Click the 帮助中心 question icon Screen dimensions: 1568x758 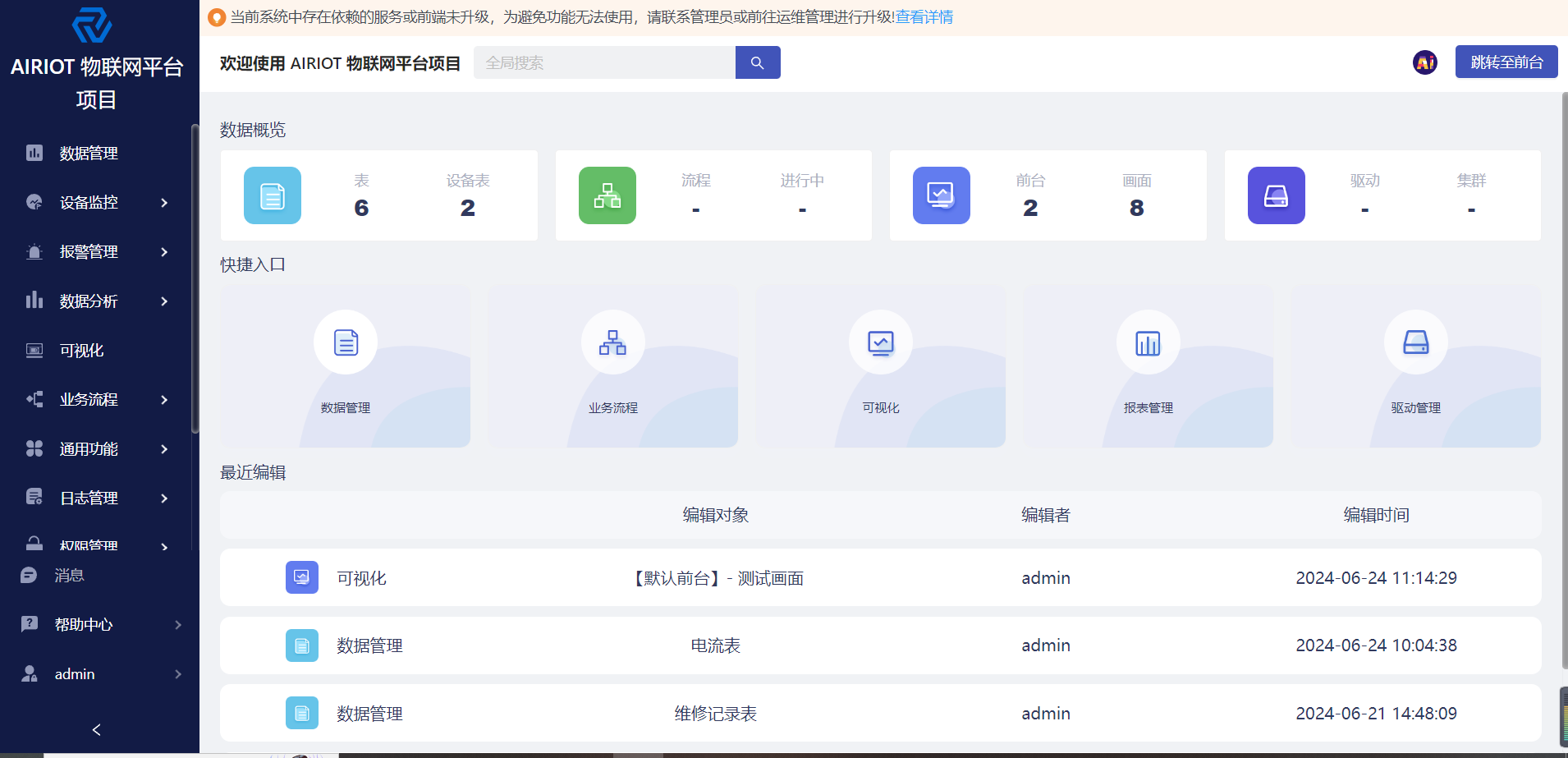point(30,624)
